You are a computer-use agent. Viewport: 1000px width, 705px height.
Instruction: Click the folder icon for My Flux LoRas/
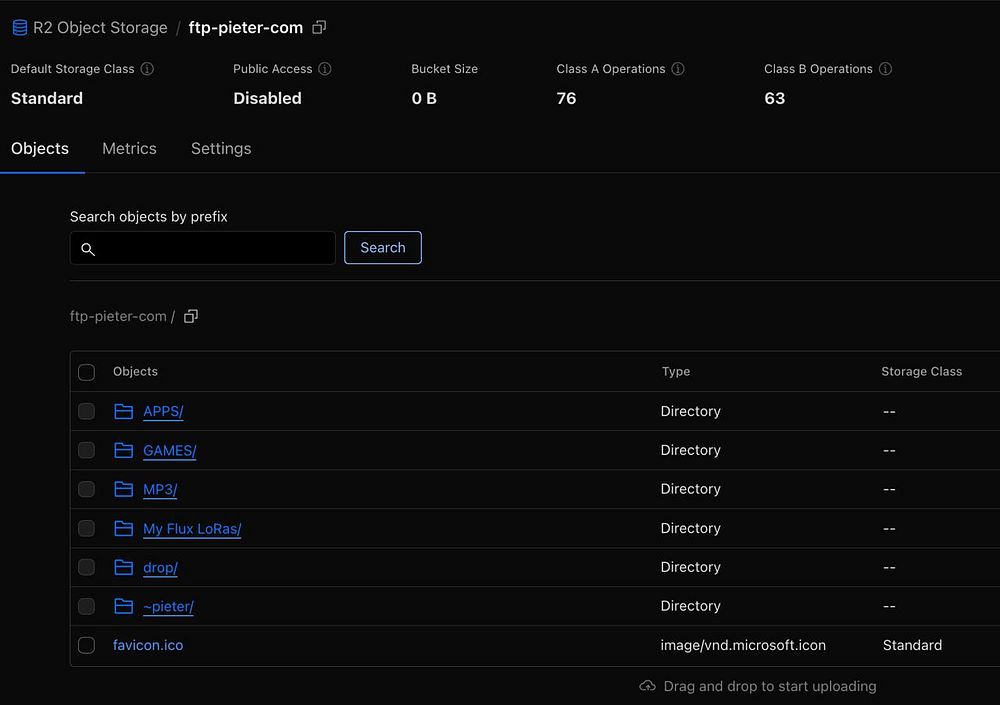[124, 528]
